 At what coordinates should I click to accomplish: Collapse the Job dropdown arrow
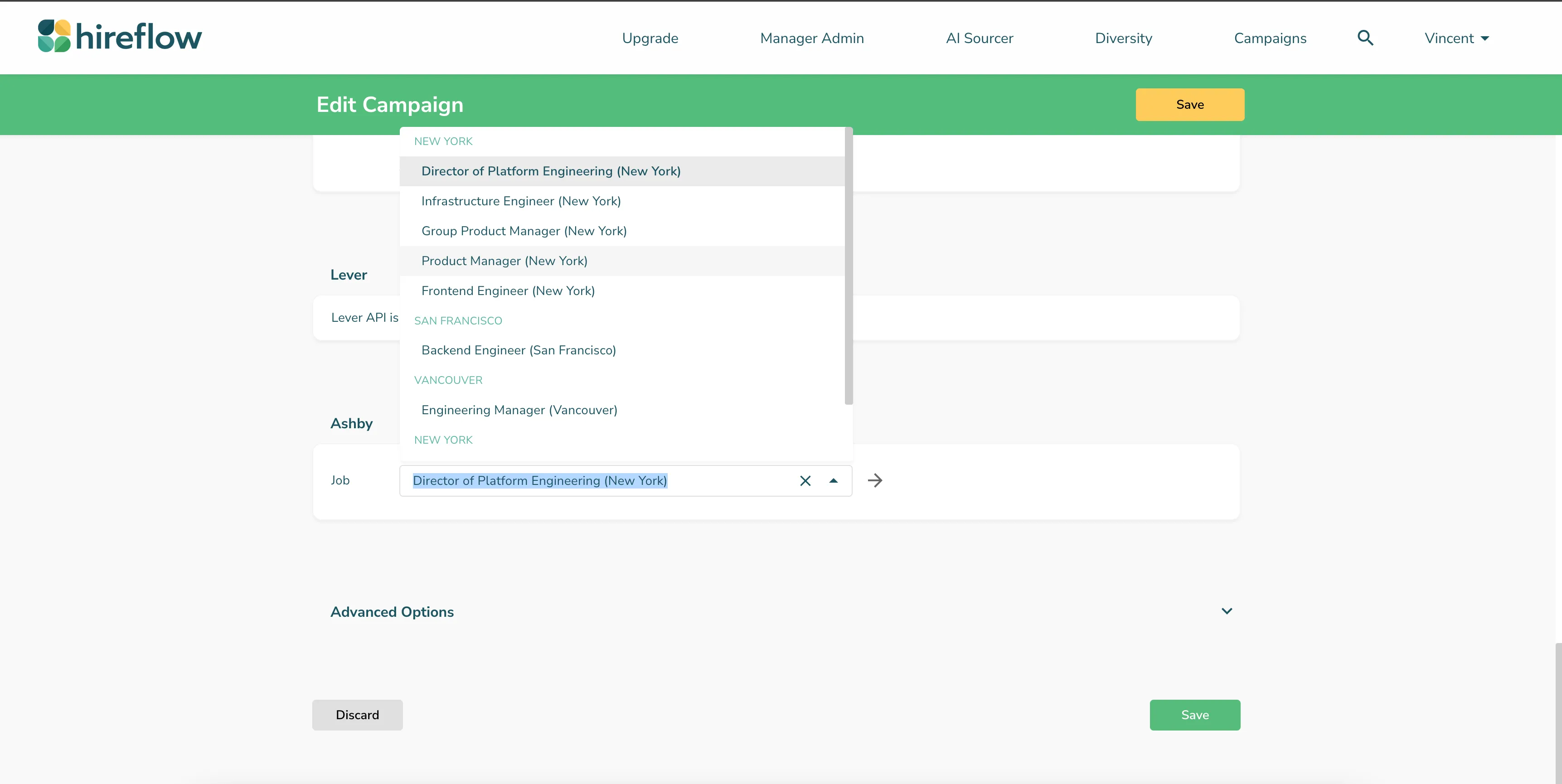click(834, 481)
